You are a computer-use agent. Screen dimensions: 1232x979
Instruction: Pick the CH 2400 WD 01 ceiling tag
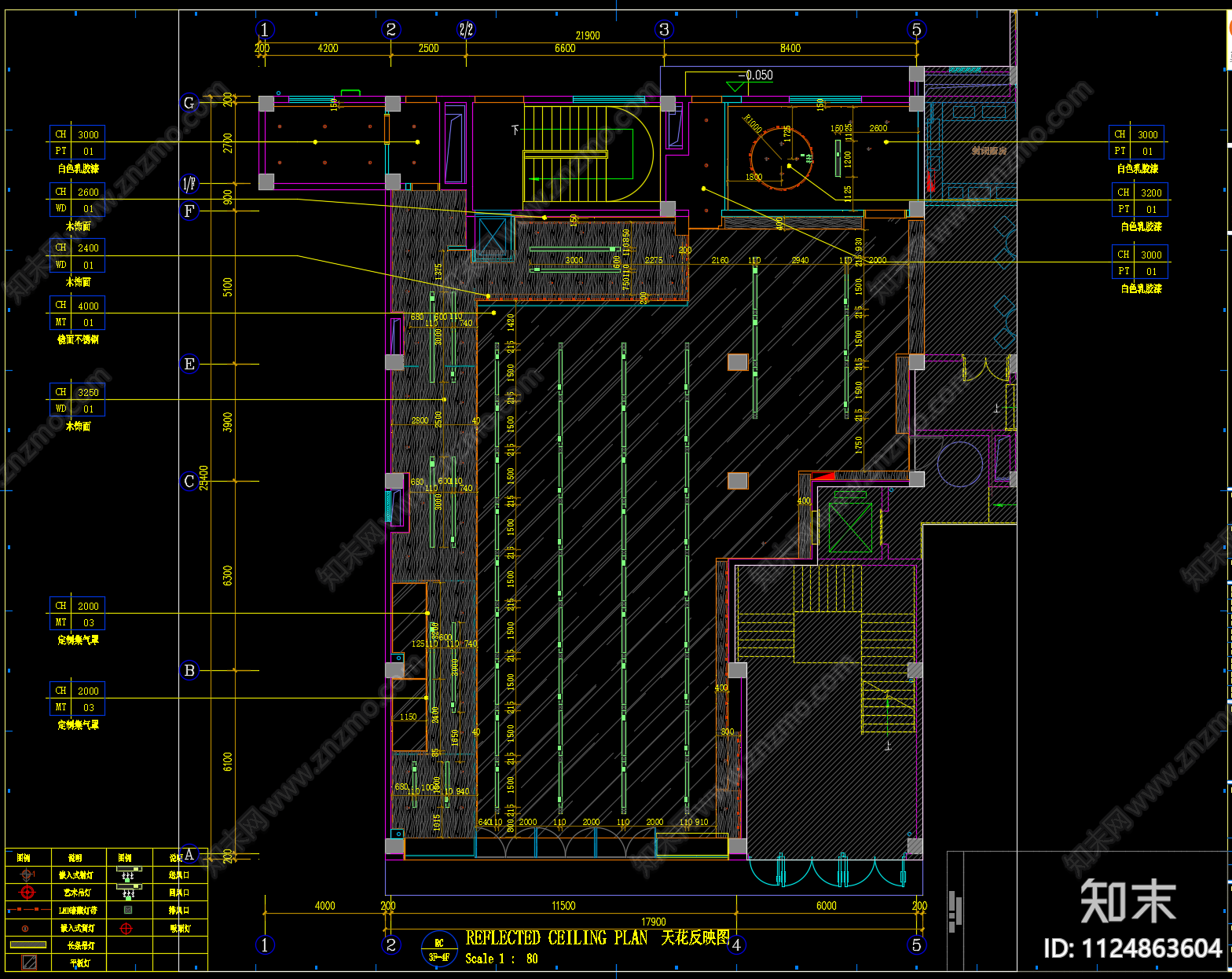point(77,256)
